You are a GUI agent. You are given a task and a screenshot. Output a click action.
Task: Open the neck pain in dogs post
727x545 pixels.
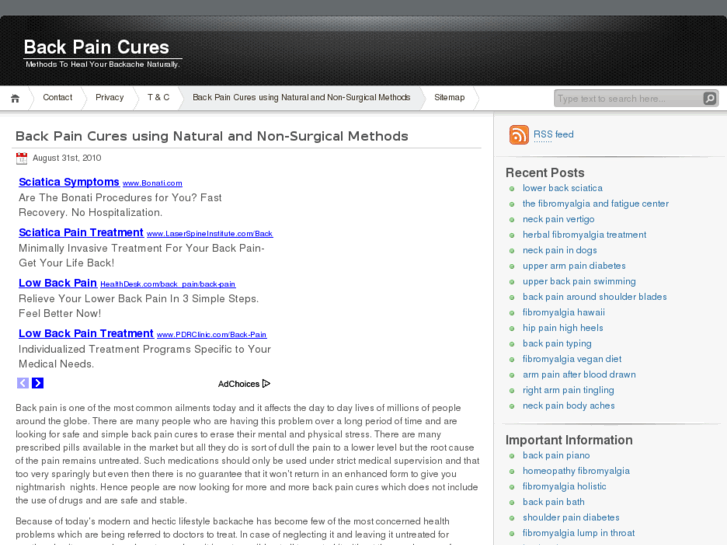(560, 250)
